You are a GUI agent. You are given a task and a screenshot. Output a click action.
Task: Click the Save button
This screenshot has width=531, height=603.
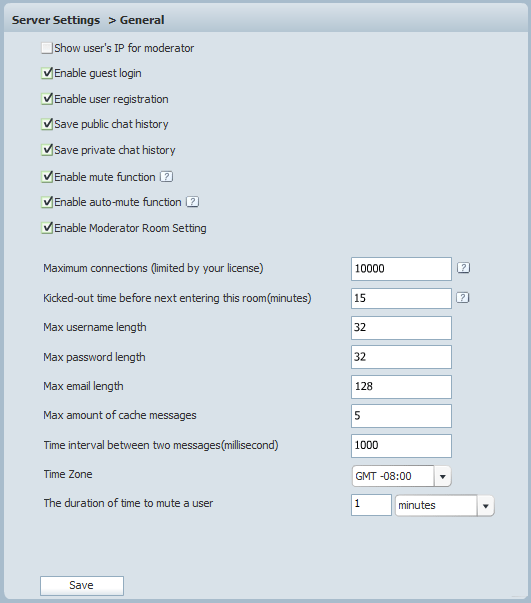(x=82, y=586)
